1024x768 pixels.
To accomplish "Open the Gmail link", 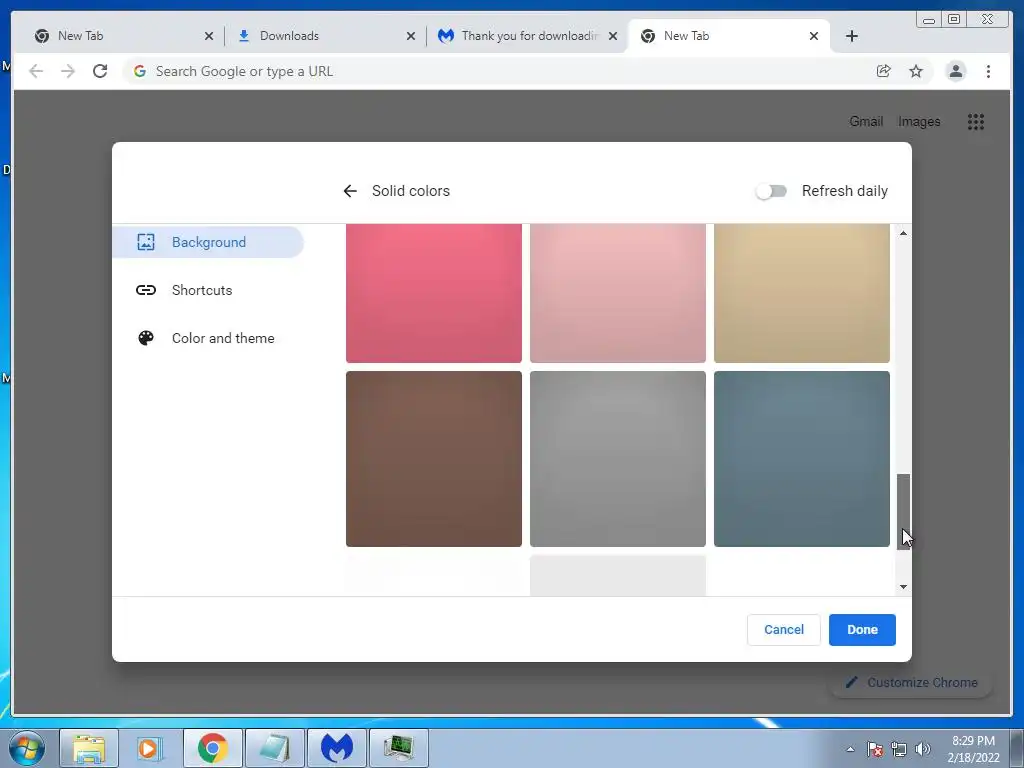I will click(866, 121).
